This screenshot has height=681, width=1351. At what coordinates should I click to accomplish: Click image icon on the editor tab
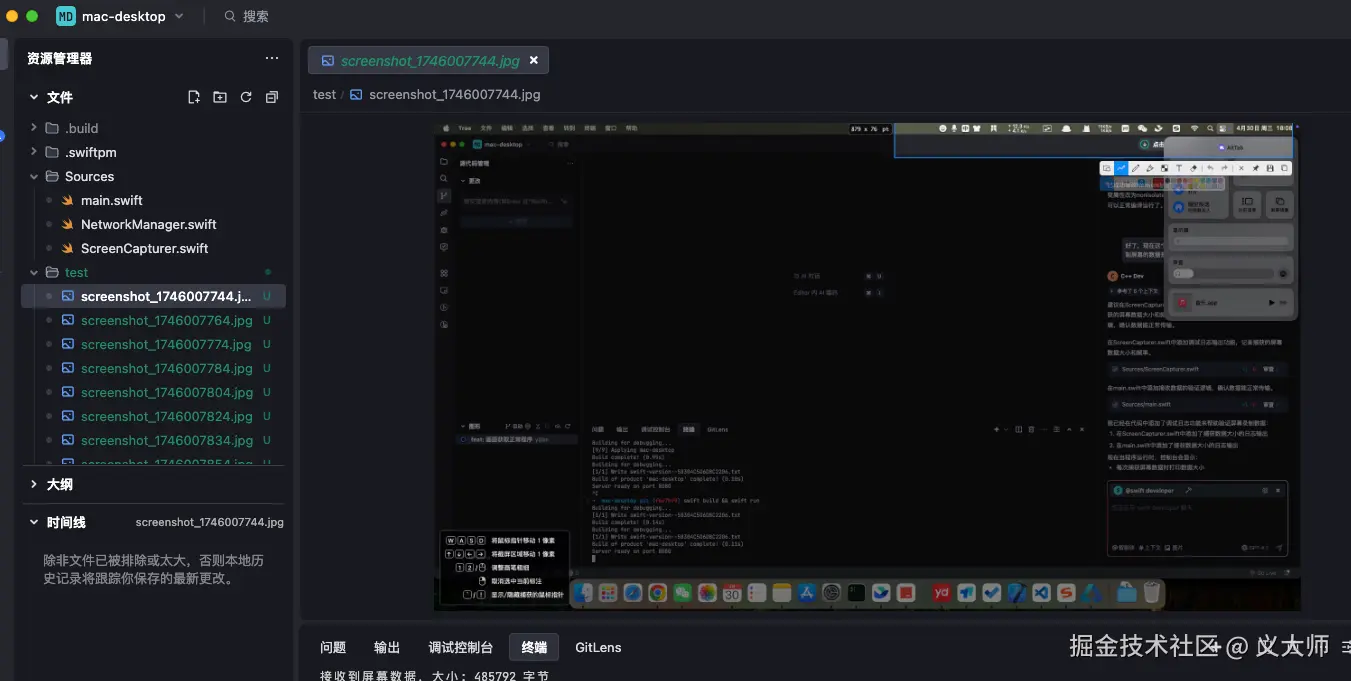(327, 60)
